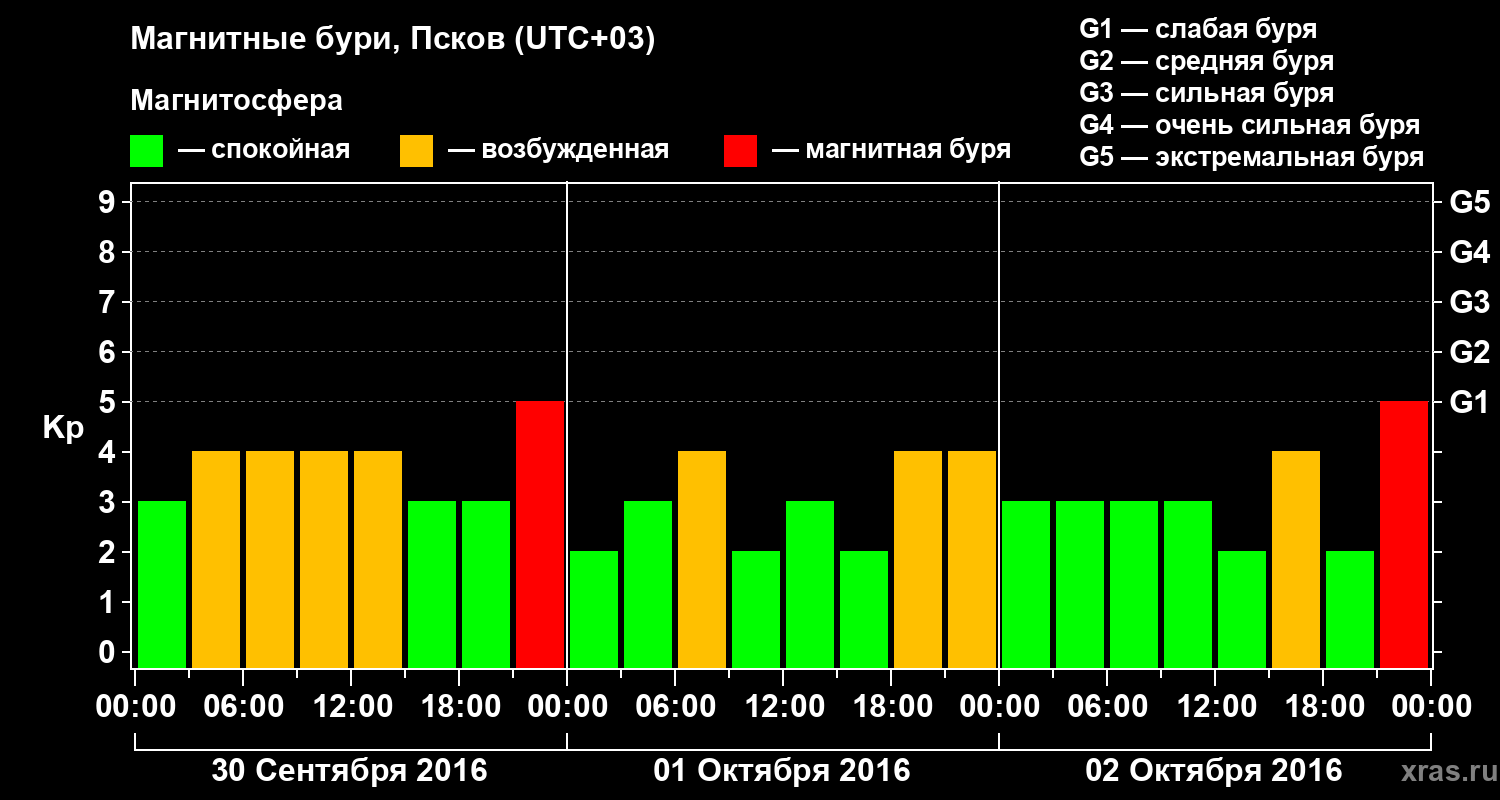The height and width of the screenshot is (800, 1500).
Task: Click the 'G4' label on the right axis
Action: [x=1469, y=253]
